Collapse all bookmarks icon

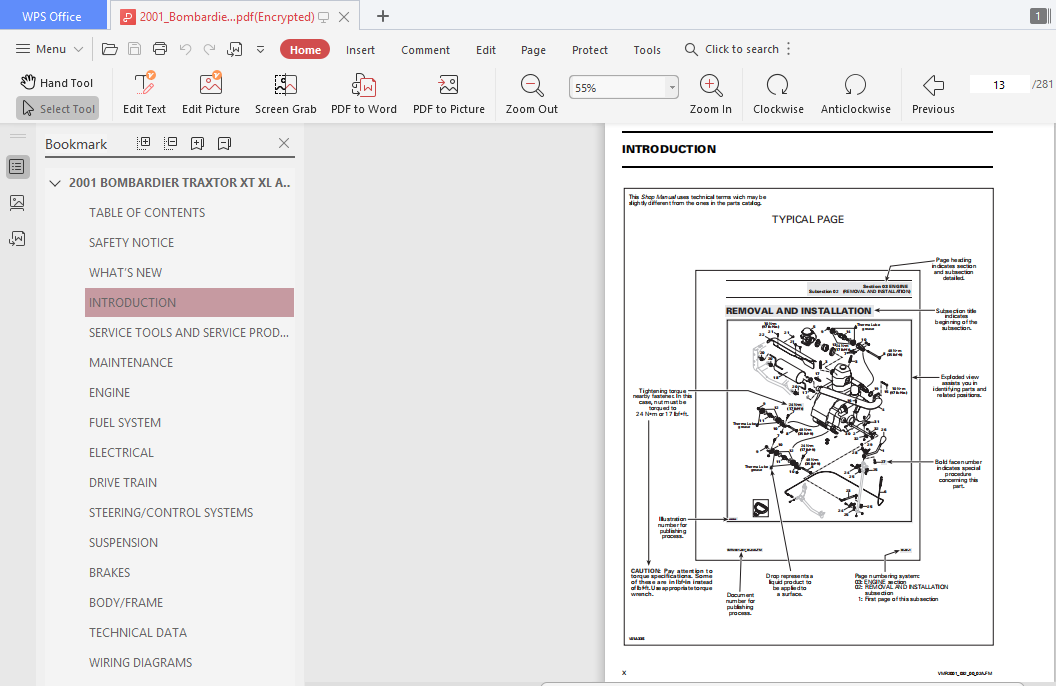click(x=170, y=143)
